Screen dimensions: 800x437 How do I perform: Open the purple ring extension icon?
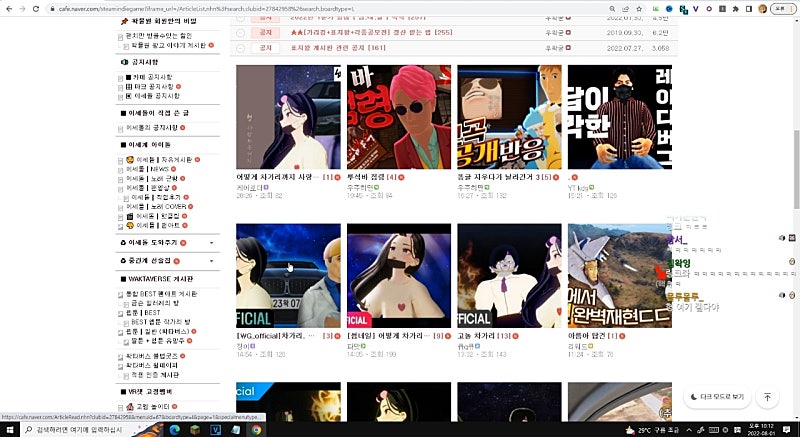709,9
